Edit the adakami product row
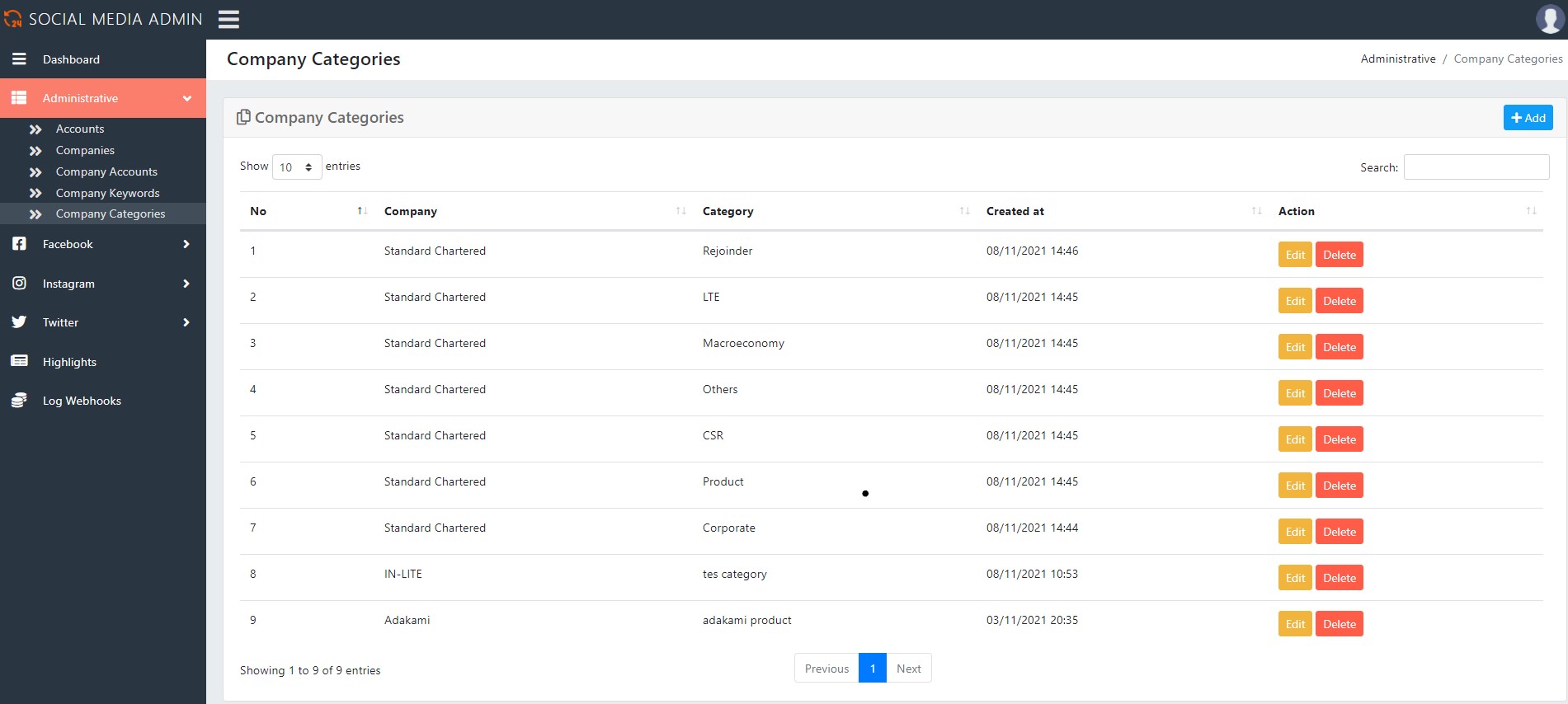 [1295, 624]
